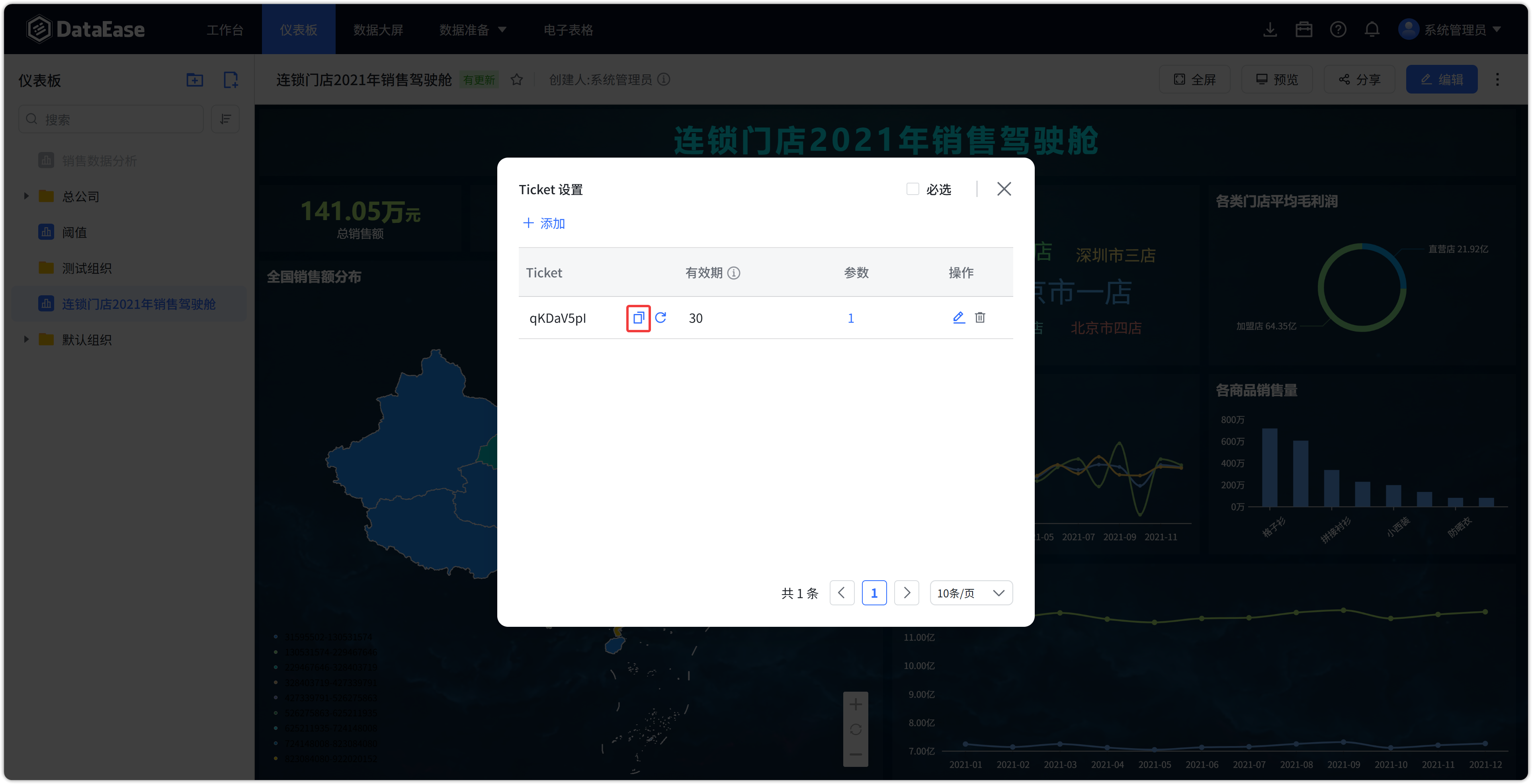Show the 有效期 info tooltip icon
Screen dimensions: 1532x784
[x=734, y=273]
